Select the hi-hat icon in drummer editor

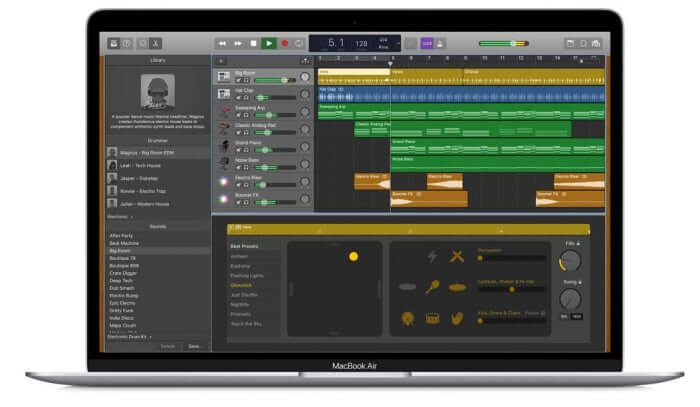point(457,287)
